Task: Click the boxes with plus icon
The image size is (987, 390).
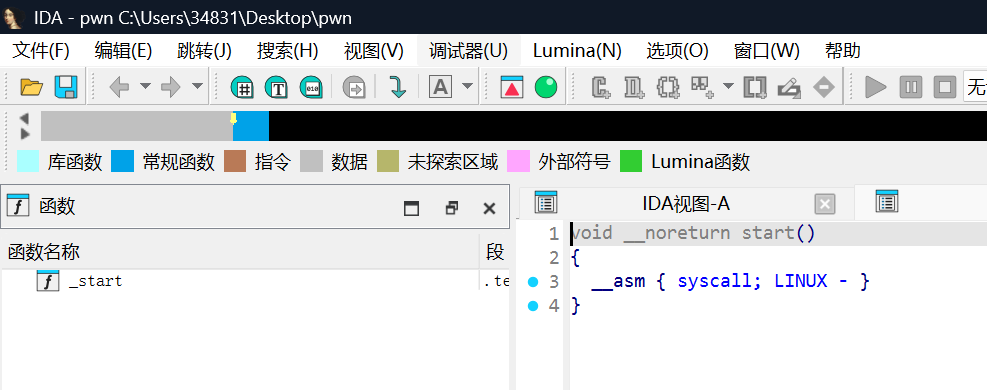Action: click(702, 87)
